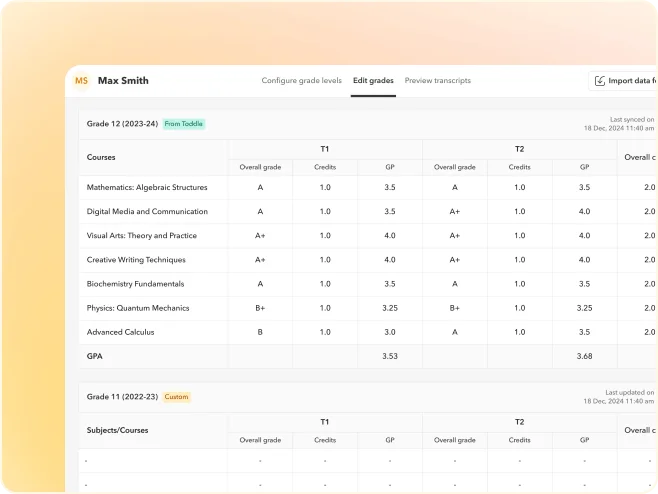Viewport: 658px width, 494px height.
Task: Click the Visual Arts: Theory and Practice course
Action: coord(141,236)
